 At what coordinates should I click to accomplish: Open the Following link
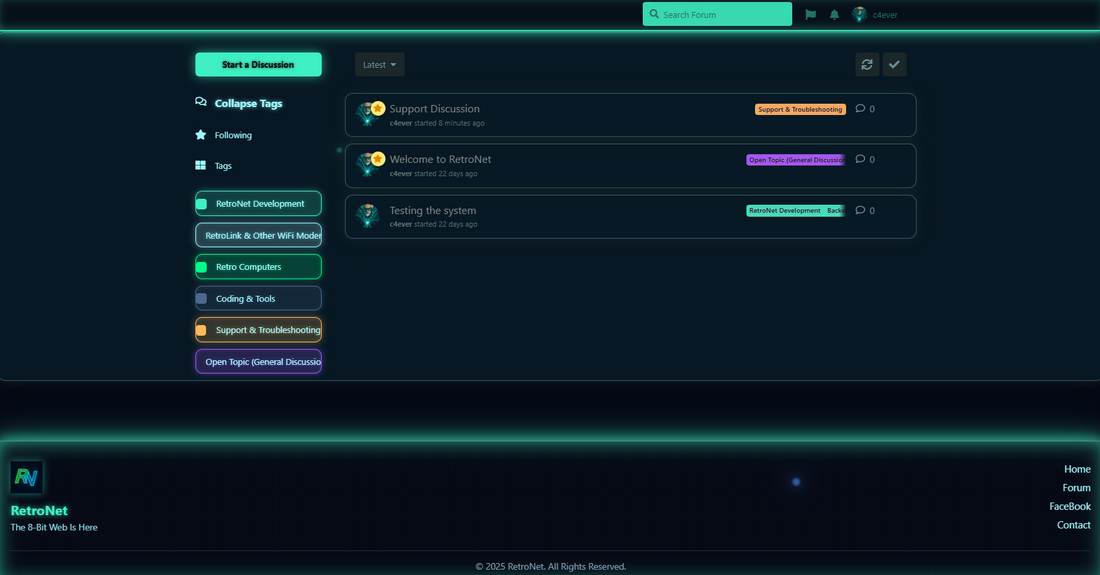point(233,135)
